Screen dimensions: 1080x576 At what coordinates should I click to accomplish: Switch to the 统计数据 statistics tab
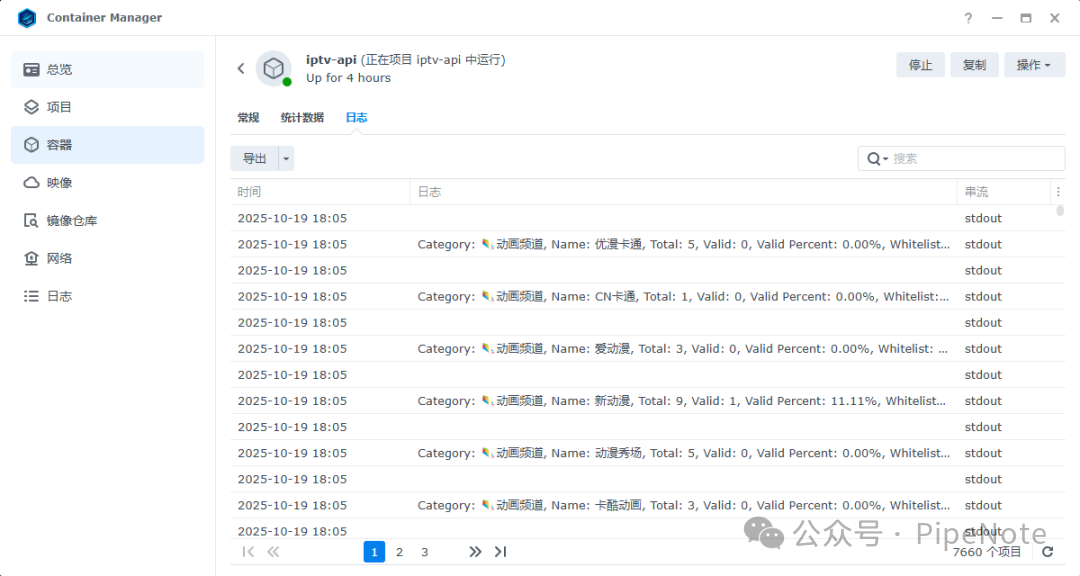(x=302, y=117)
